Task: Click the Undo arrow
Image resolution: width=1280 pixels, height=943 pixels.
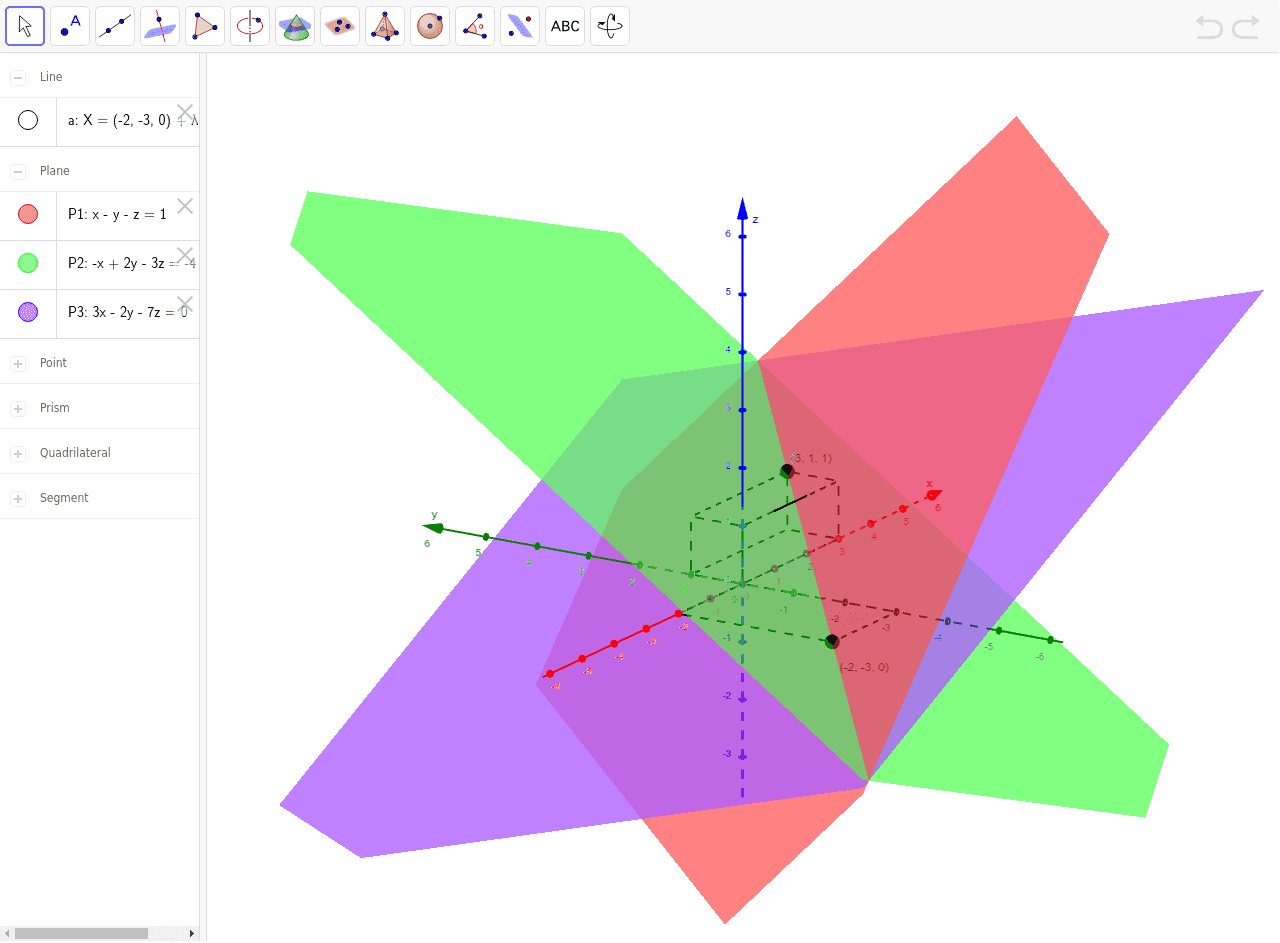Action: [1208, 27]
